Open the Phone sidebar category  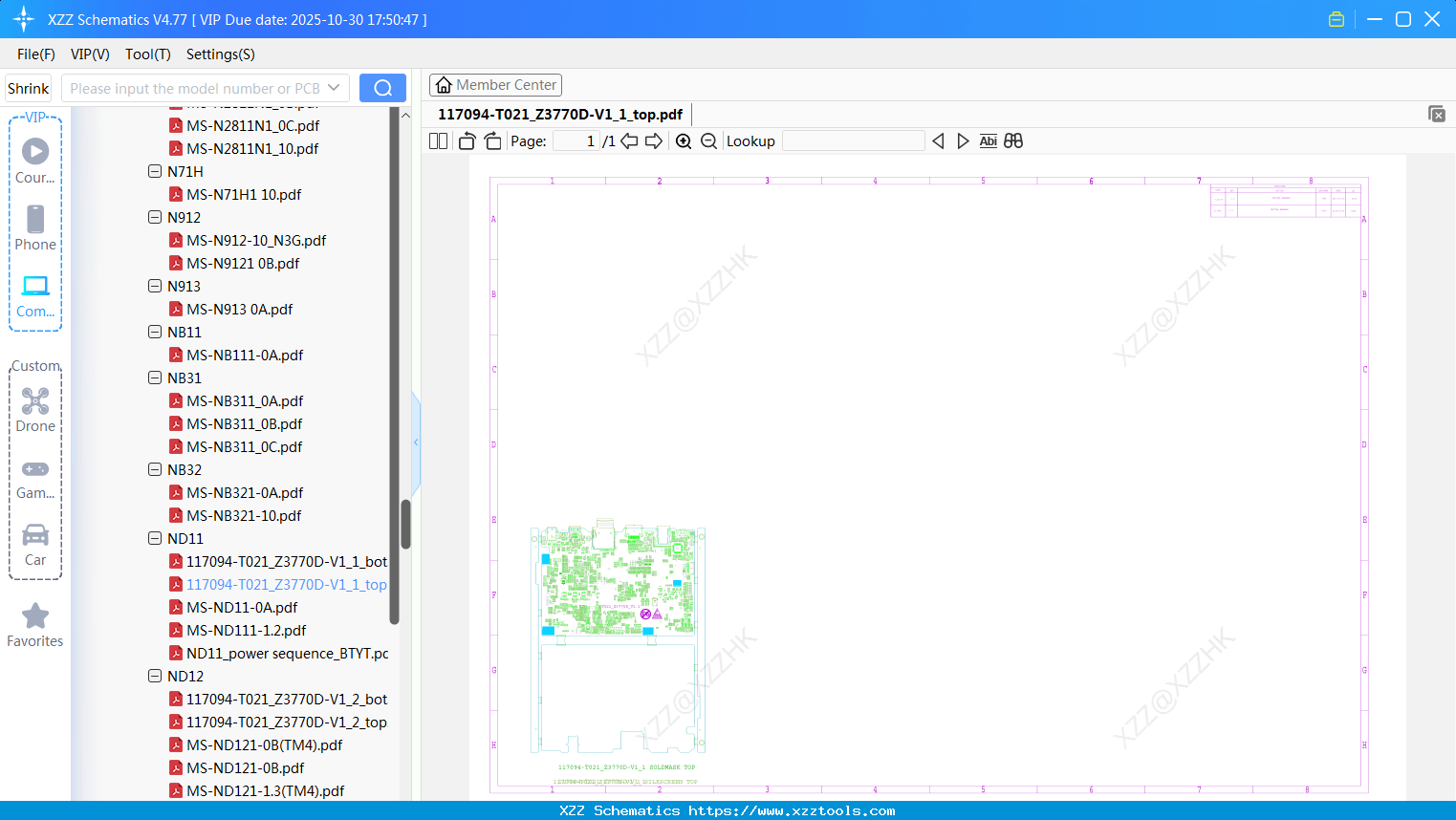pyautogui.click(x=35, y=227)
